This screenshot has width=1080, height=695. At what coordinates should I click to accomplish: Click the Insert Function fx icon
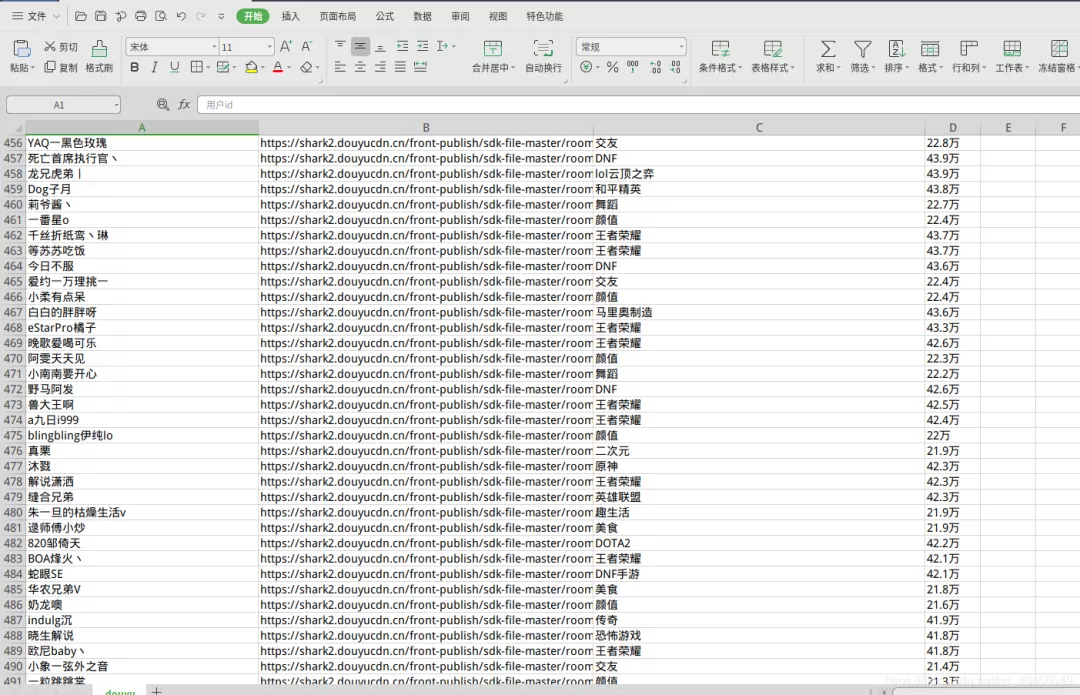click(x=184, y=105)
